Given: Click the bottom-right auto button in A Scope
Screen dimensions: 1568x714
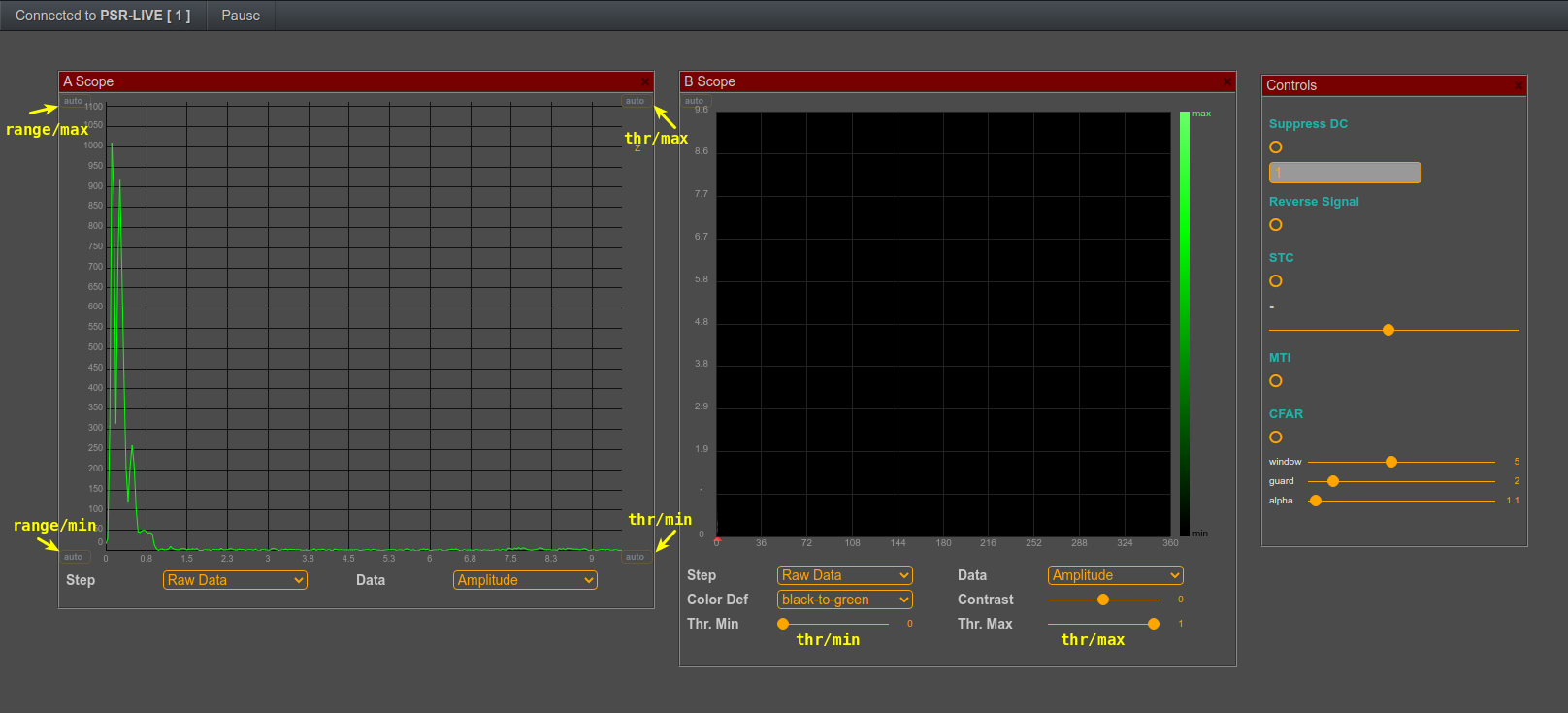Looking at the screenshot, I should 635,557.
